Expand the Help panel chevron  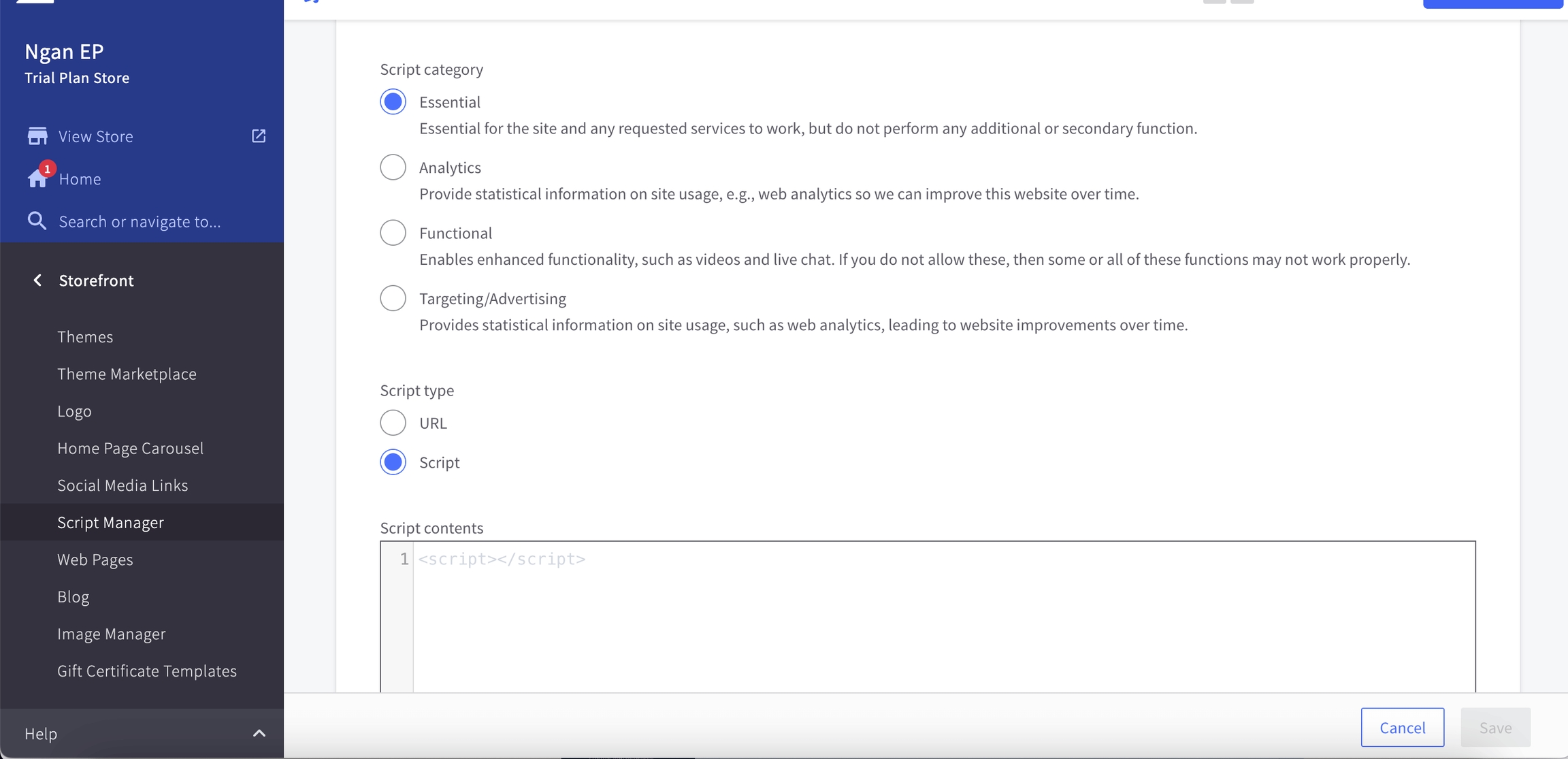point(259,733)
